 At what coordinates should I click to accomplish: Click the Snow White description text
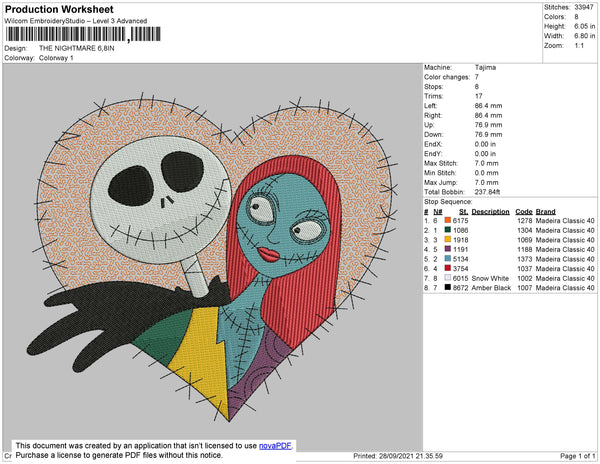pyautogui.click(x=490, y=278)
